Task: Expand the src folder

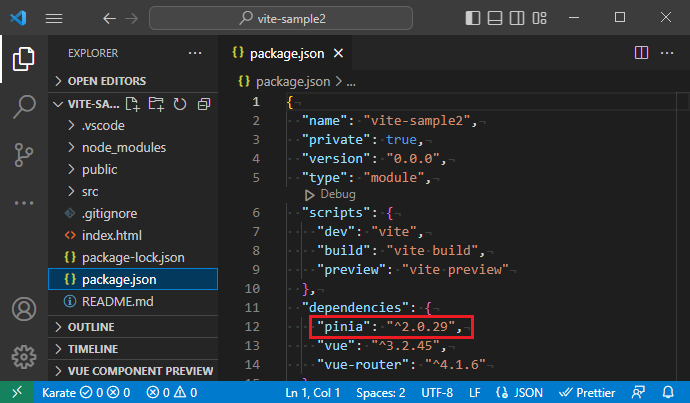Action: 133,191
